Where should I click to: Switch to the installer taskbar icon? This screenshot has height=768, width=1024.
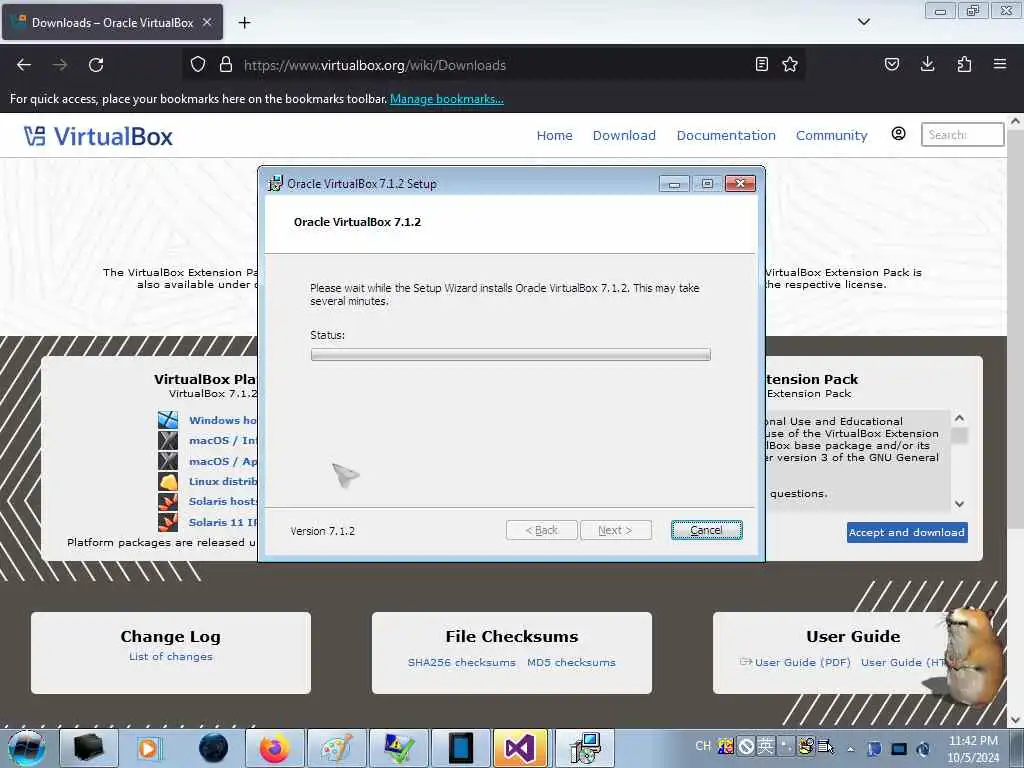(x=585, y=748)
